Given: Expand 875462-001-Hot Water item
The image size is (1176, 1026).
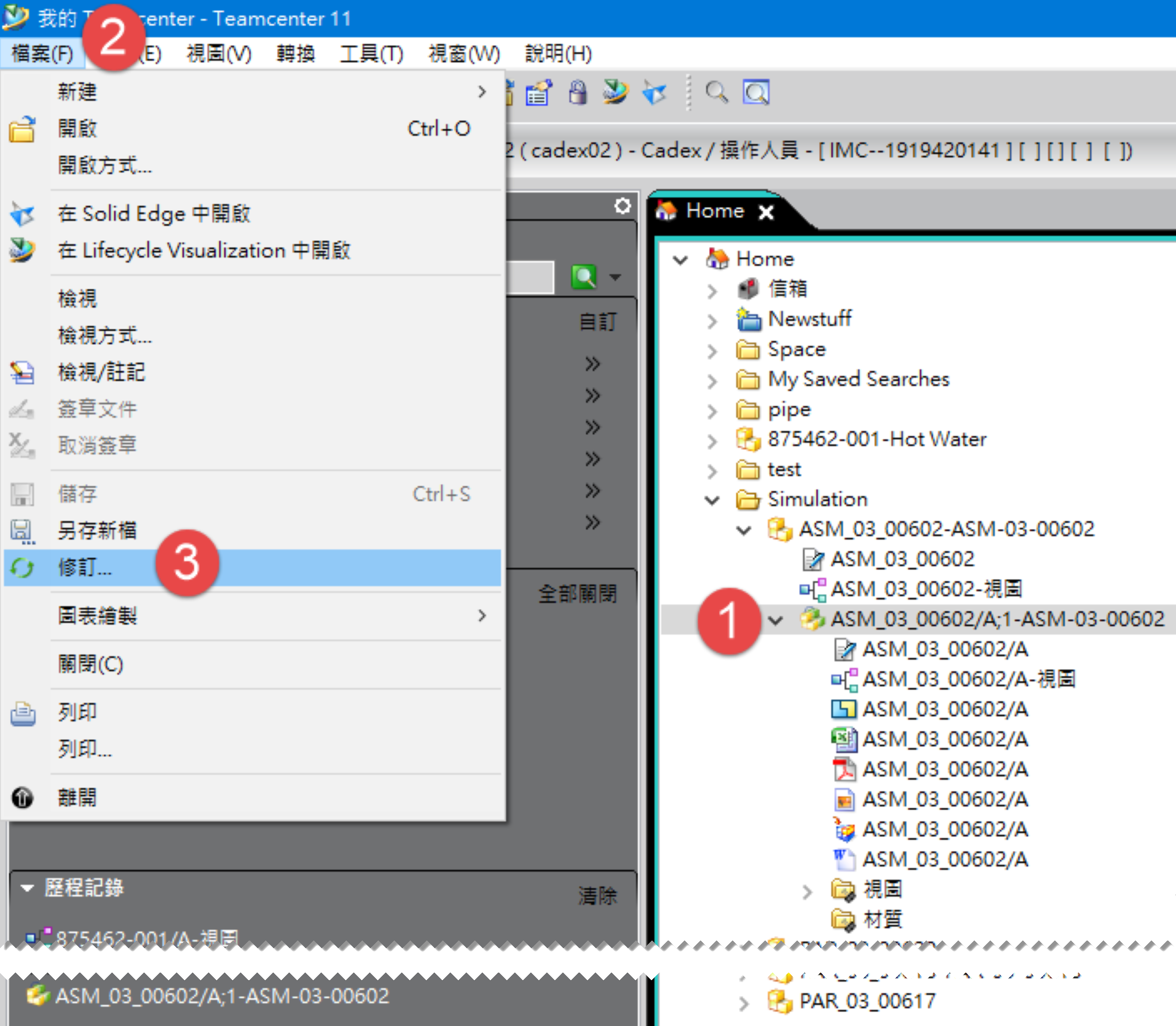Looking at the screenshot, I should 712,441.
